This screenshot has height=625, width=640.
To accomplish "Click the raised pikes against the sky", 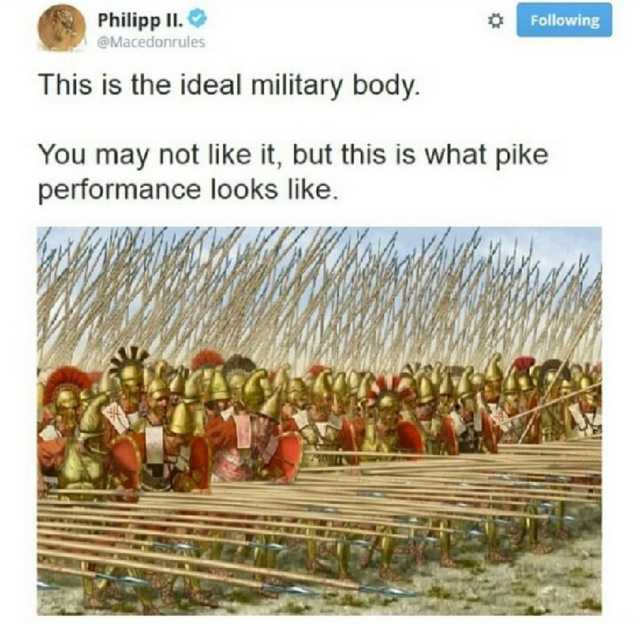I will pos(318,294).
